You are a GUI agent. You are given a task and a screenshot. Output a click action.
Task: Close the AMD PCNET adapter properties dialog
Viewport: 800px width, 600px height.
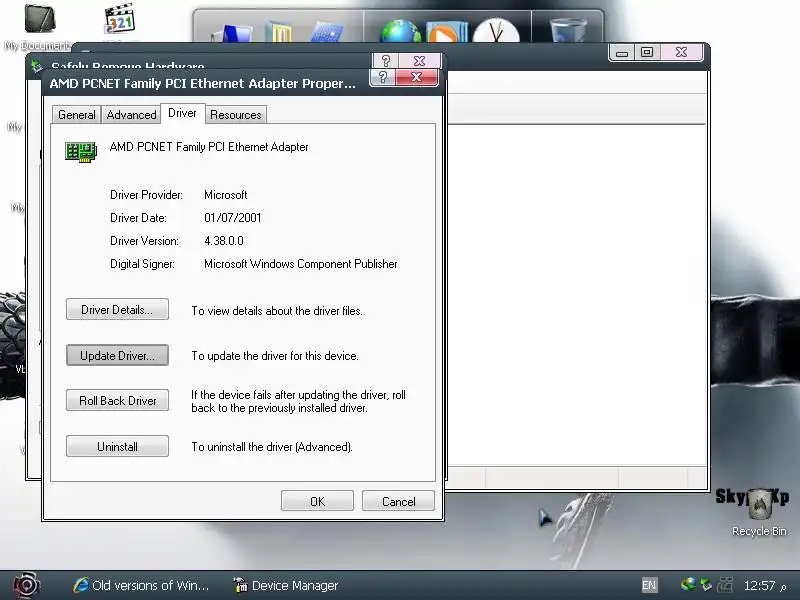[416, 77]
